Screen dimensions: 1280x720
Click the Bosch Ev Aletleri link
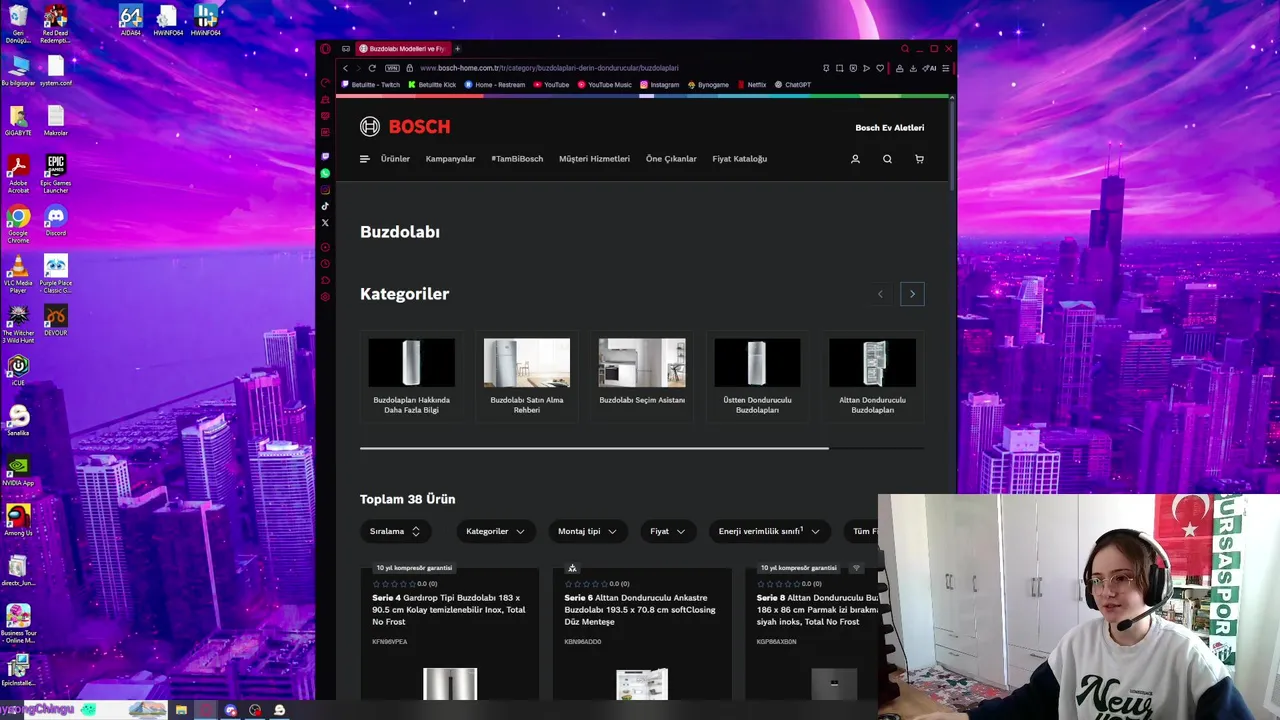tap(889, 128)
